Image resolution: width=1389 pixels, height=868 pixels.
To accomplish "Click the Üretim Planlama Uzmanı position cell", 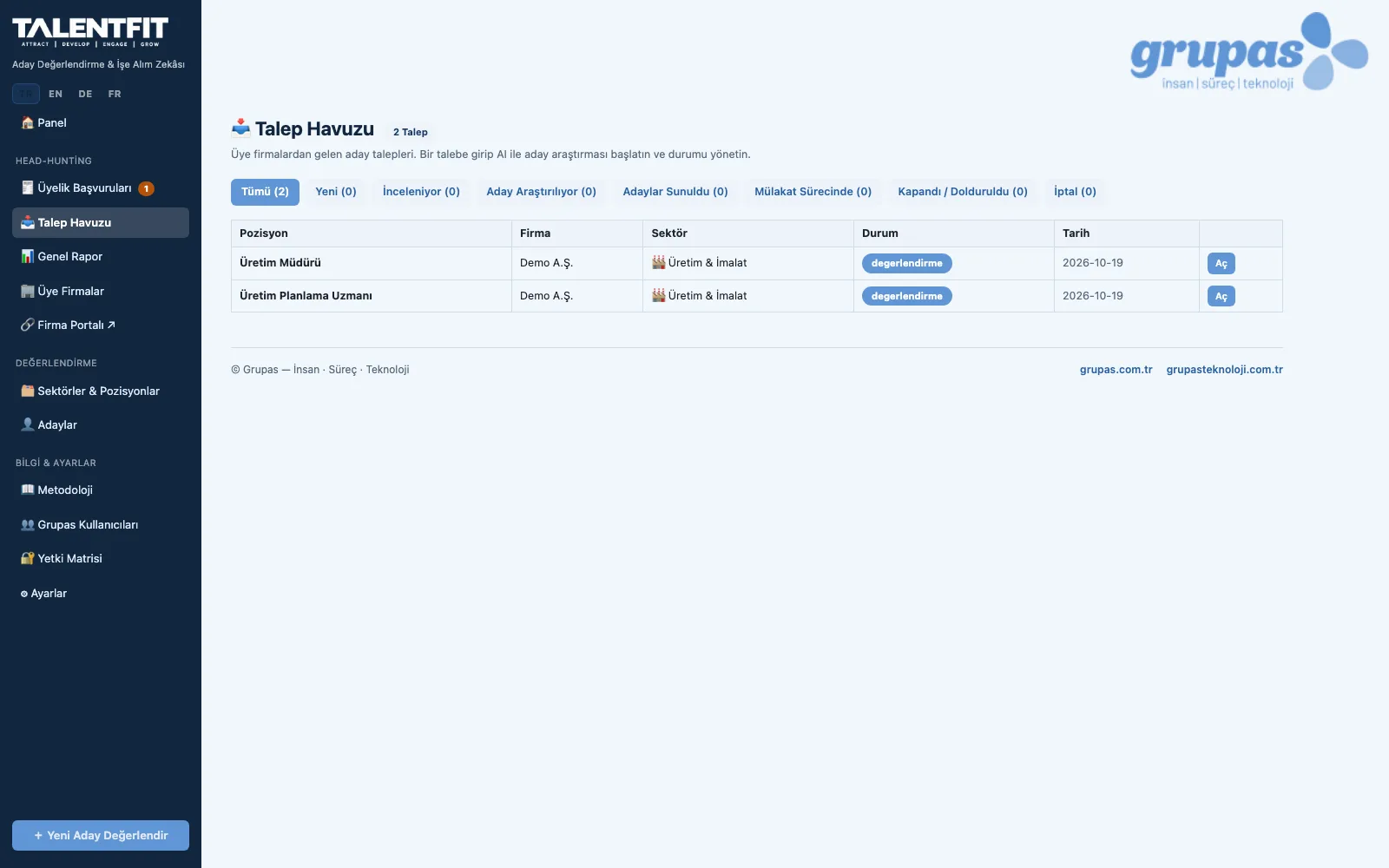I will (x=372, y=296).
